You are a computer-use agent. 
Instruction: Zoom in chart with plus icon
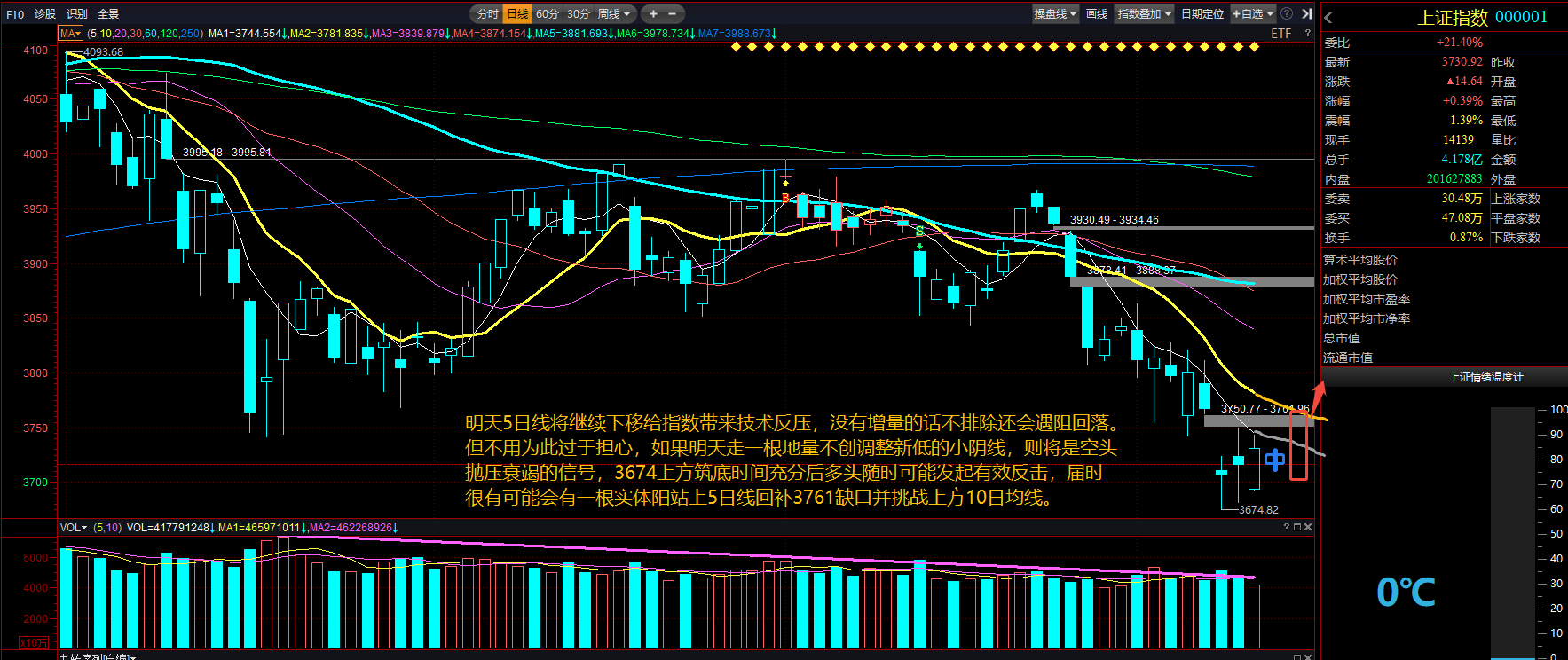tap(653, 13)
